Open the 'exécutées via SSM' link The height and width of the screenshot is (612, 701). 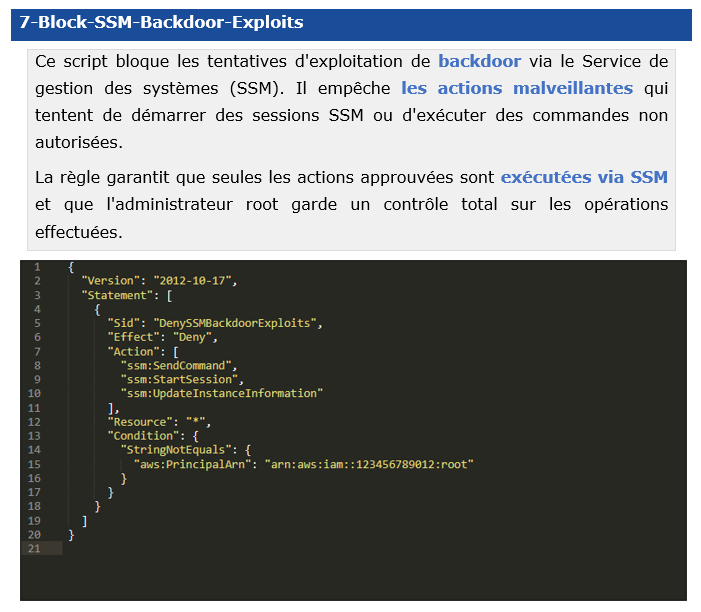coord(584,177)
